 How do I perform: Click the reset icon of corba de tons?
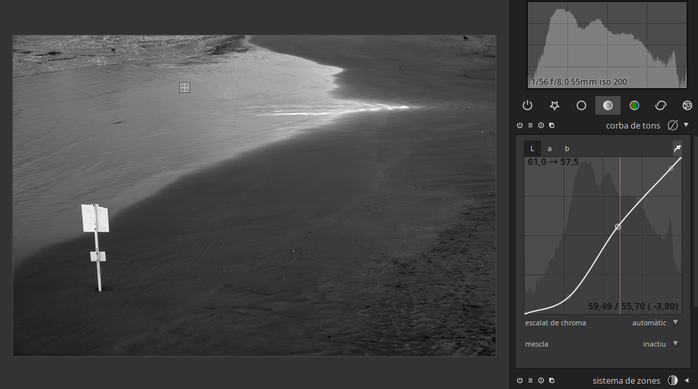click(541, 126)
